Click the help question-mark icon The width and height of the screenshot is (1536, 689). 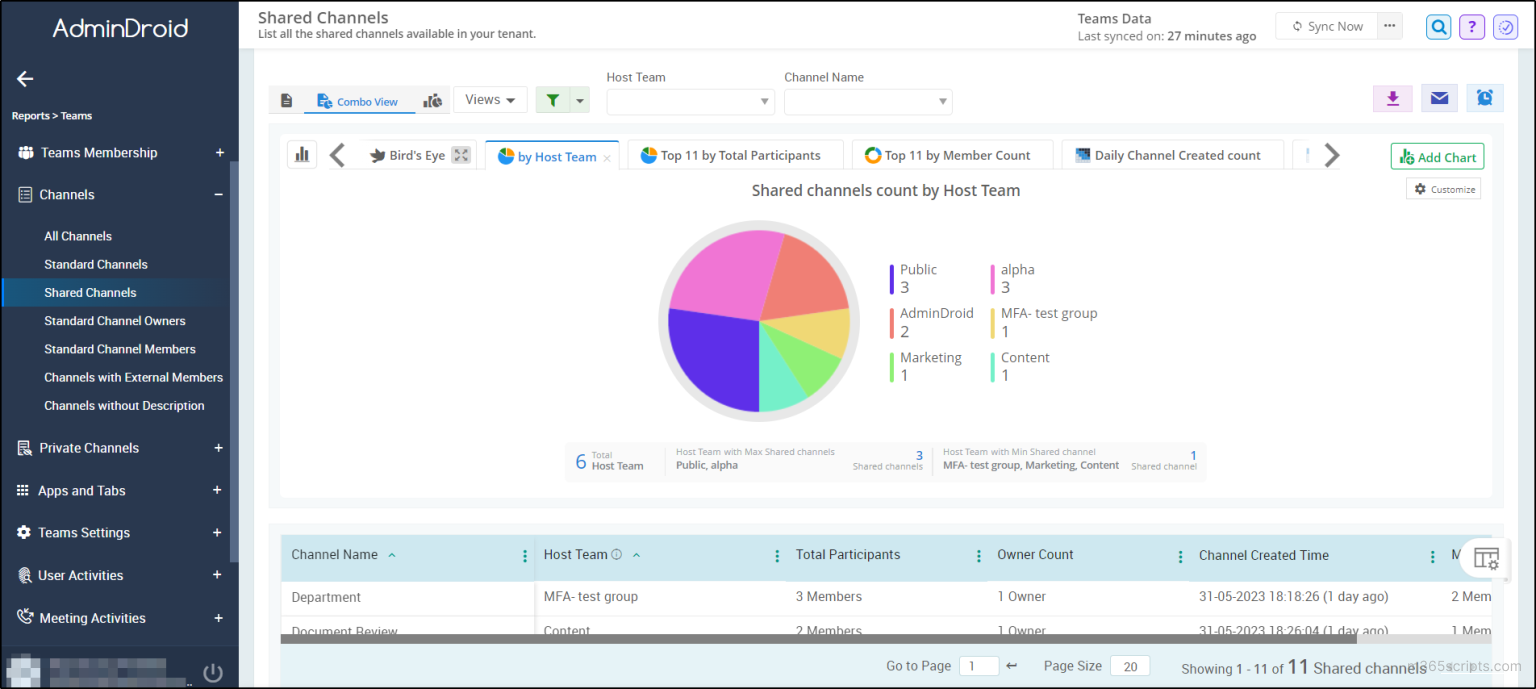(1471, 26)
